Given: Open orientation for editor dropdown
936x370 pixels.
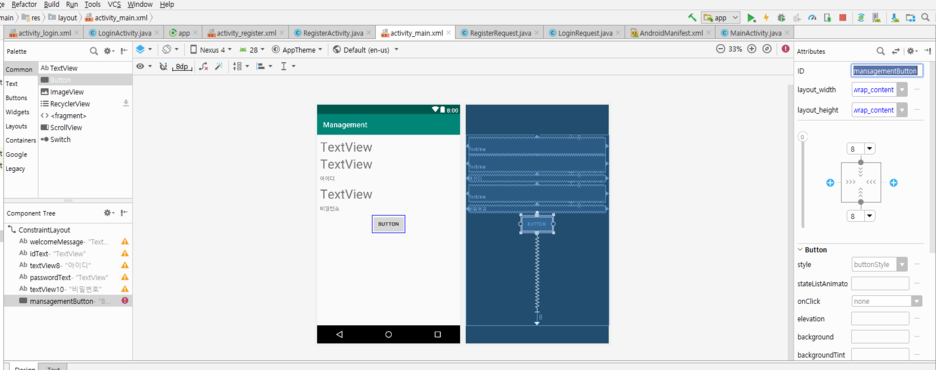Looking at the screenshot, I should pyautogui.click(x=171, y=49).
